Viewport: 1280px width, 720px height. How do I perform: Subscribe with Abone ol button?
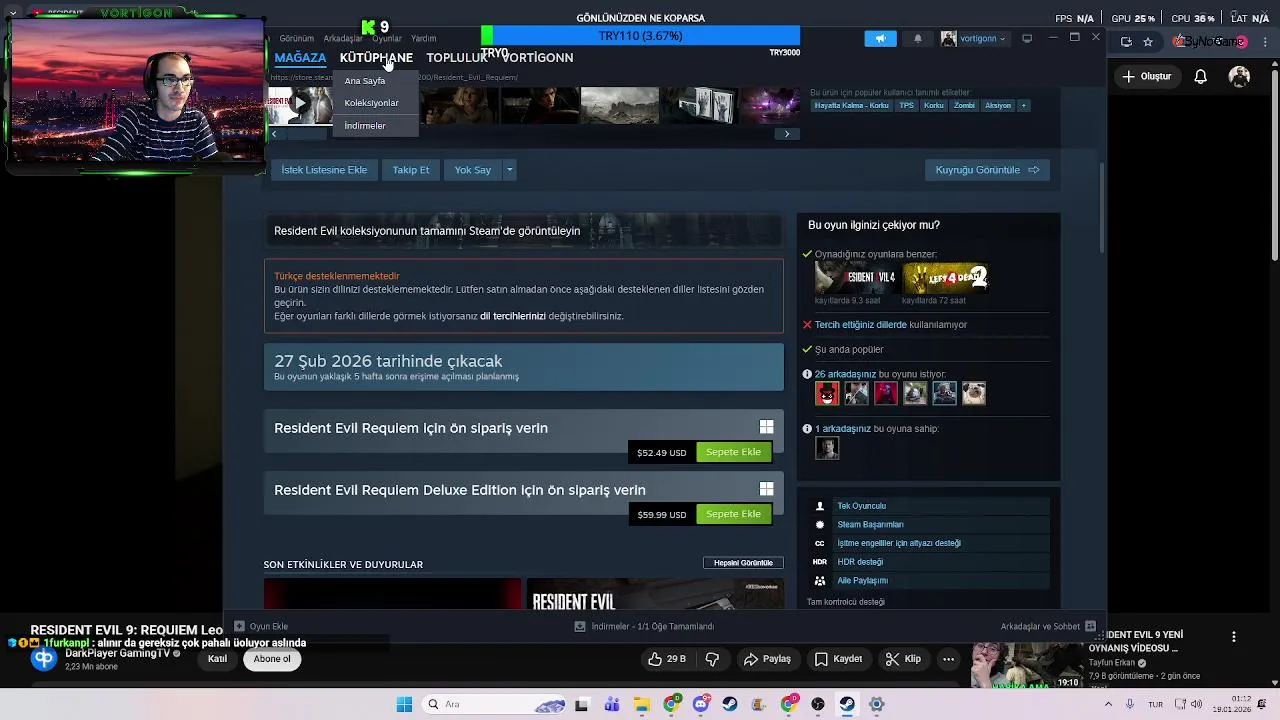(272, 659)
